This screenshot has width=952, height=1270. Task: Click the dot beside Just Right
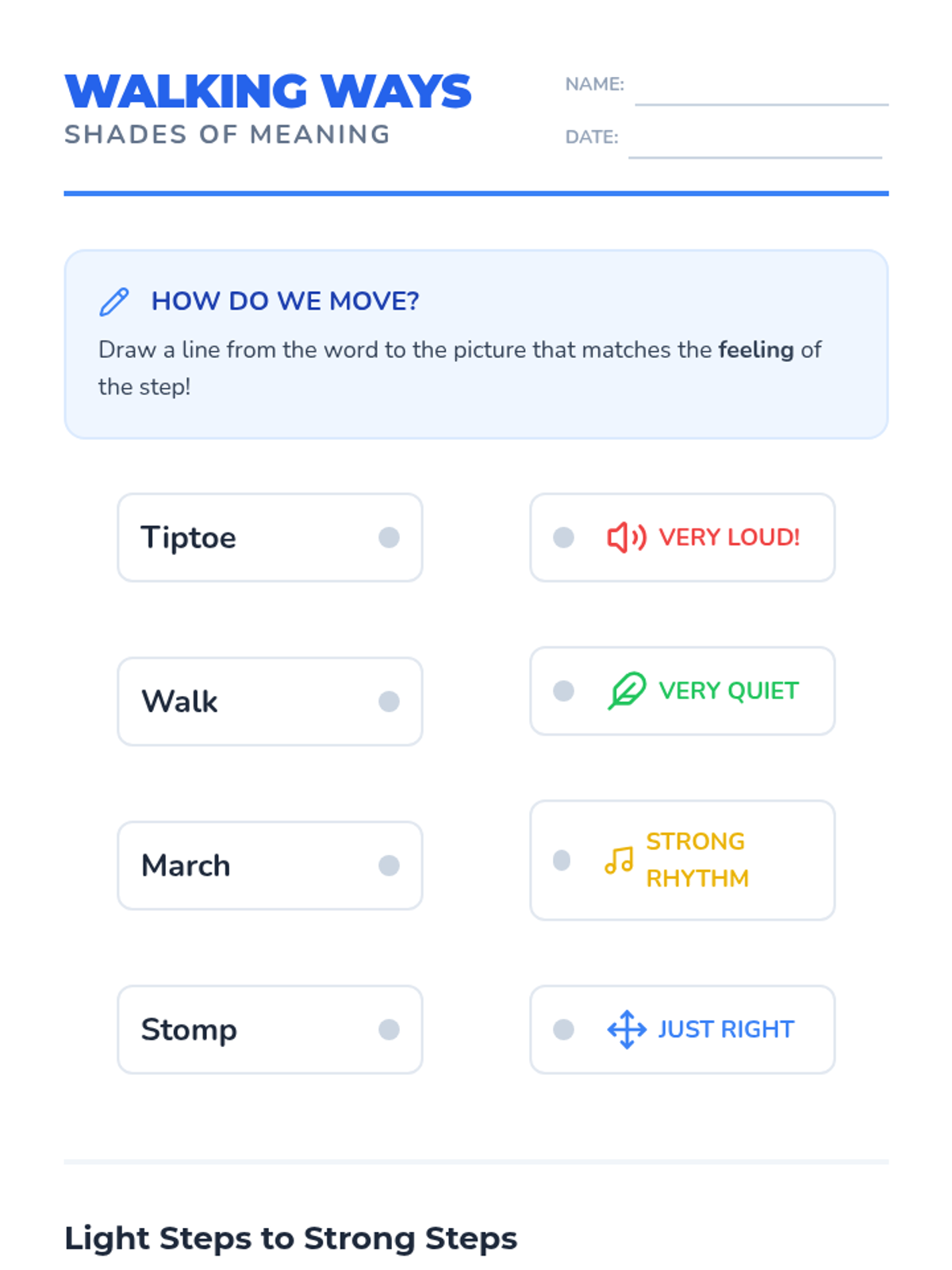pos(563,1029)
